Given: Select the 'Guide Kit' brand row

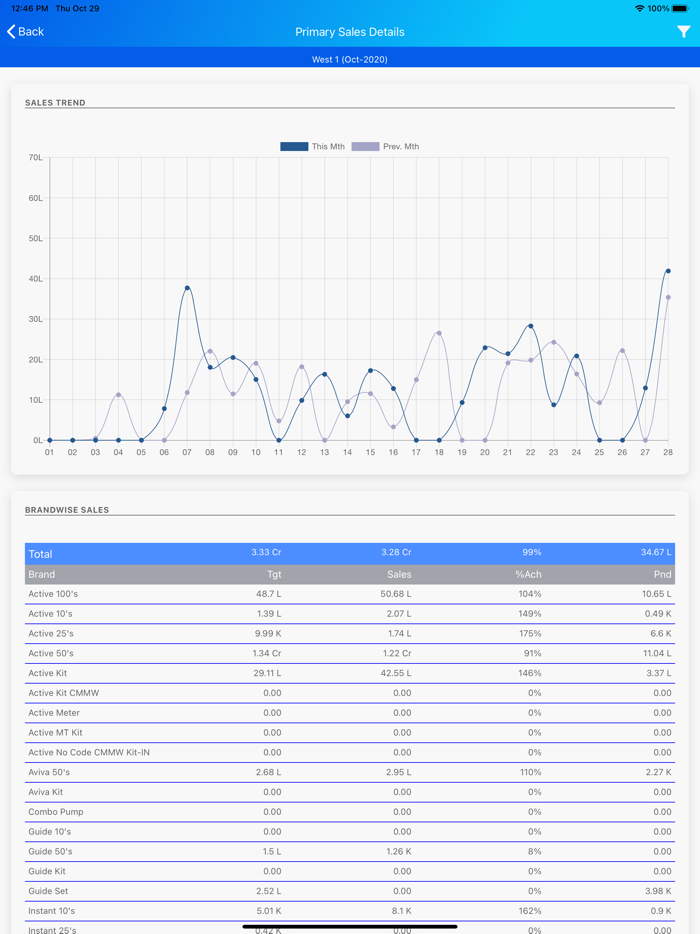Looking at the screenshot, I should tap(350, 871).
